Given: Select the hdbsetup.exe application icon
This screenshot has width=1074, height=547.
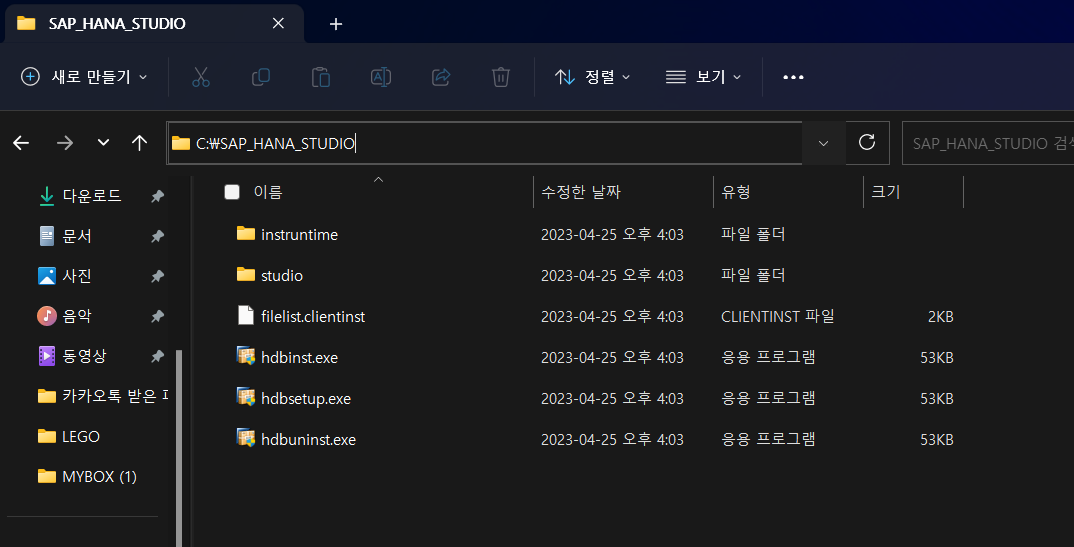Looking at the screenshot, I should [246, 397].
